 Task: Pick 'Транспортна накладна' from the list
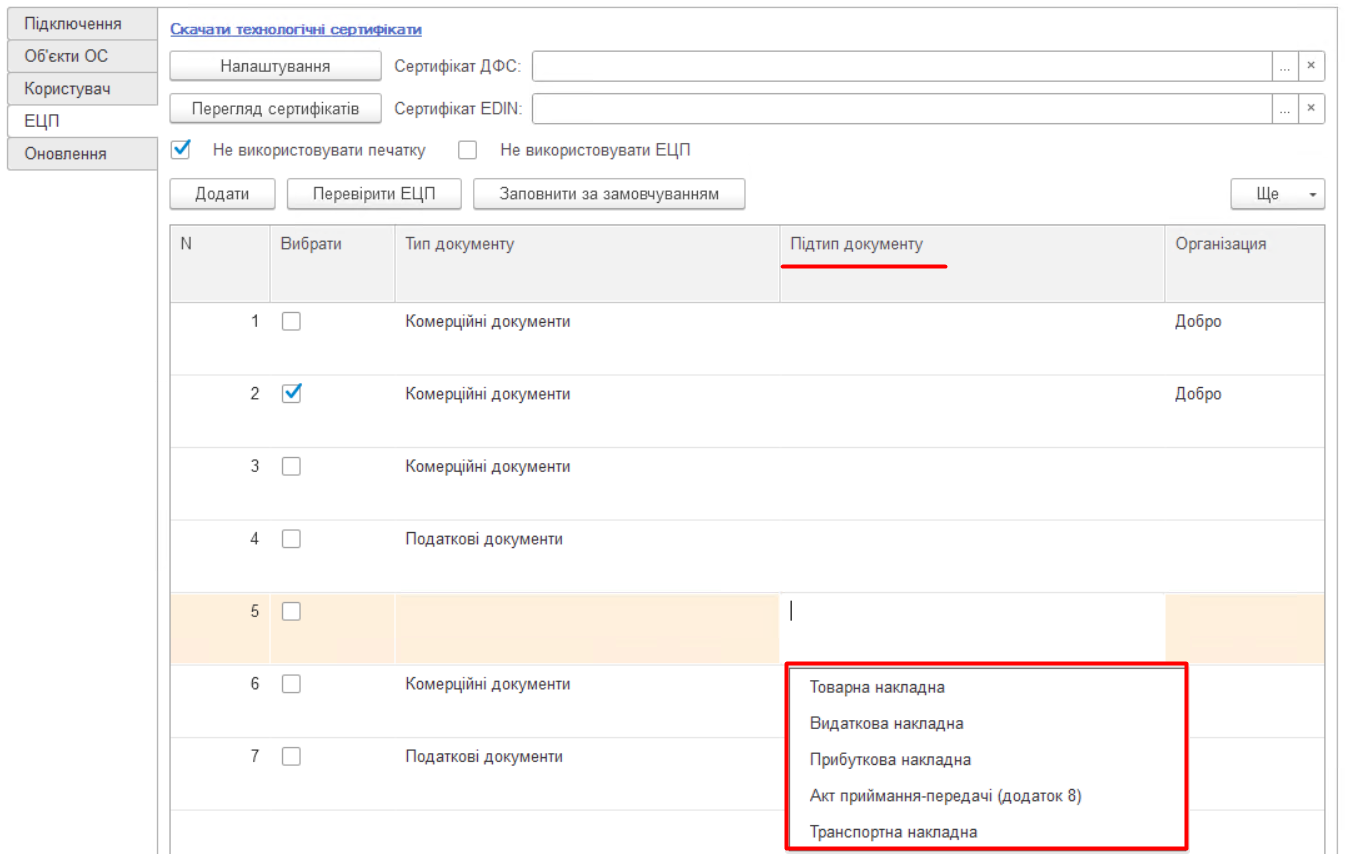(893, 831)
